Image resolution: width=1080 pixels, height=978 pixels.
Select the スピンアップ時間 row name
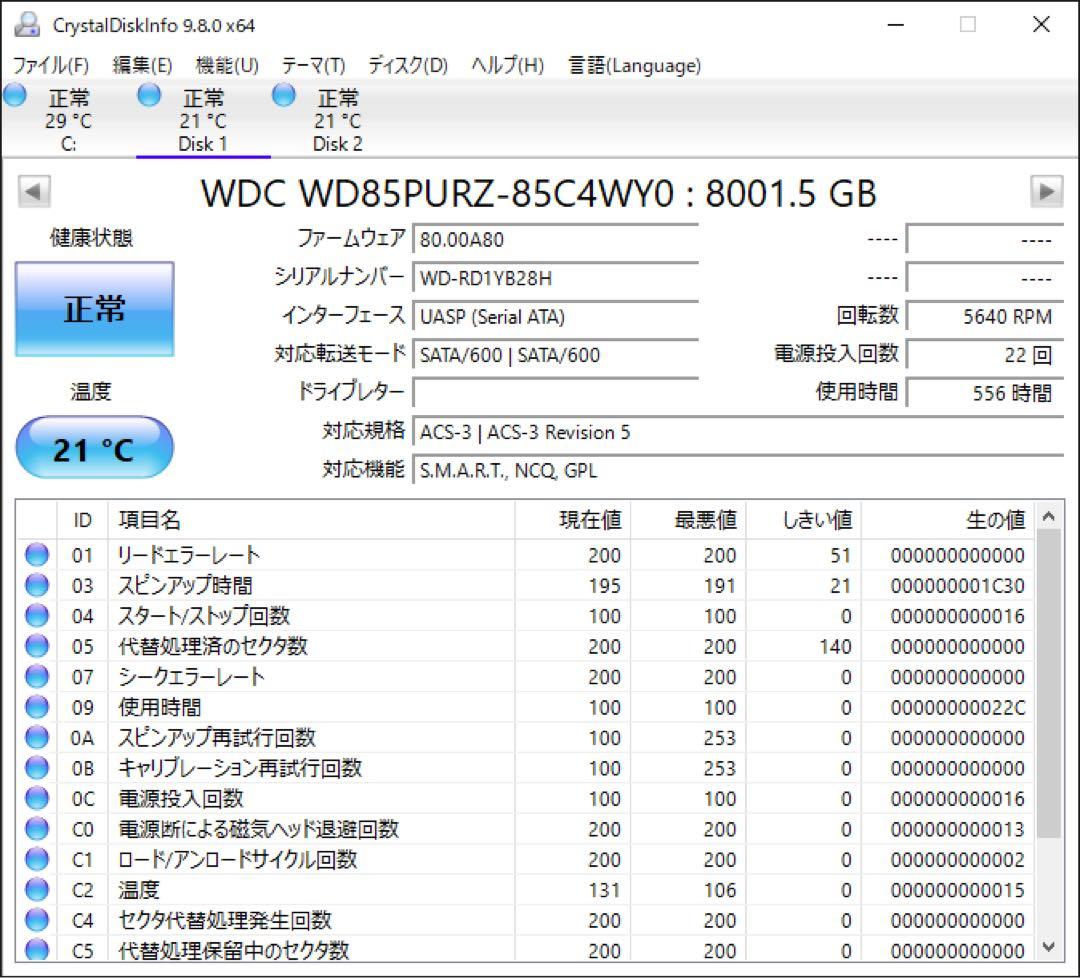(185, 585)
